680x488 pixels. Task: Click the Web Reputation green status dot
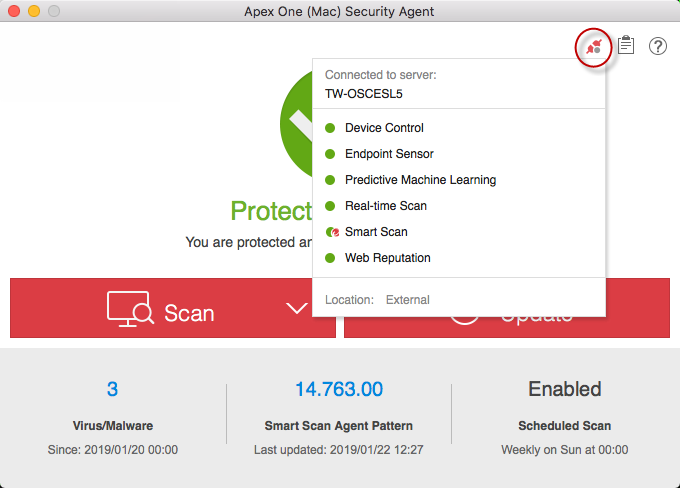coord(330,258)
